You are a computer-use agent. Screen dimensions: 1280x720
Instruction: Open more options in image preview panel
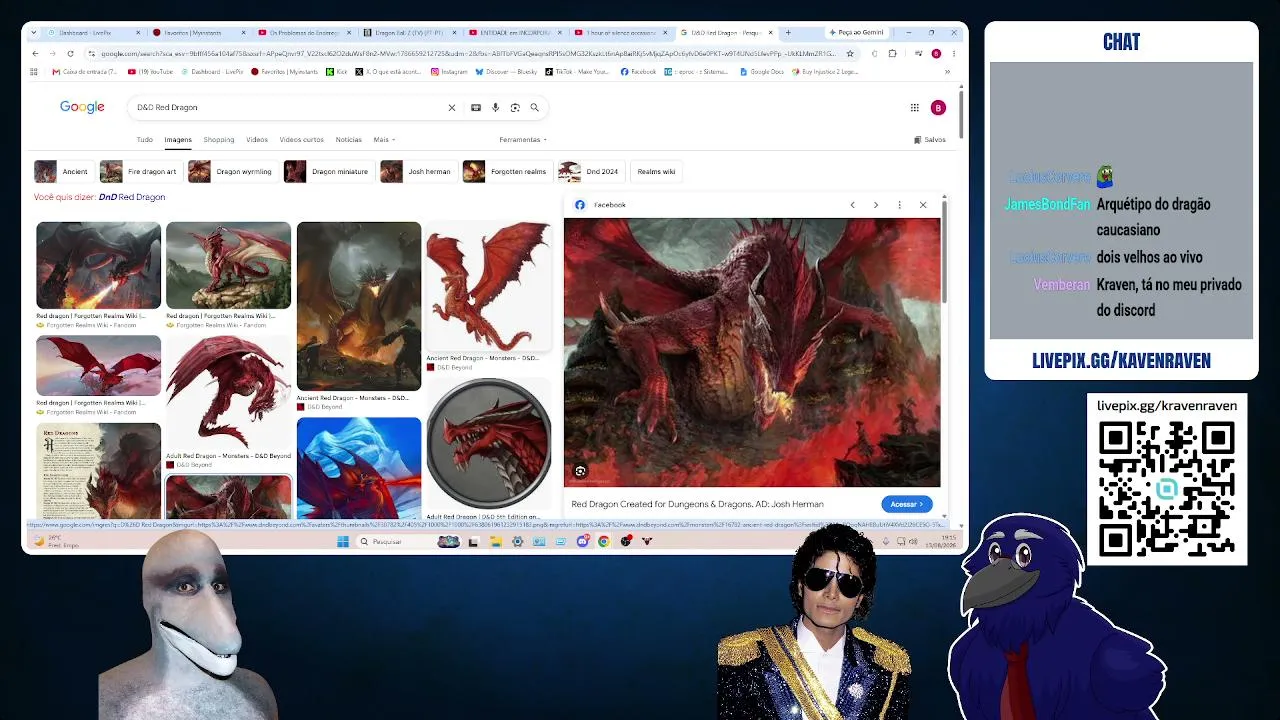(899, 205)
